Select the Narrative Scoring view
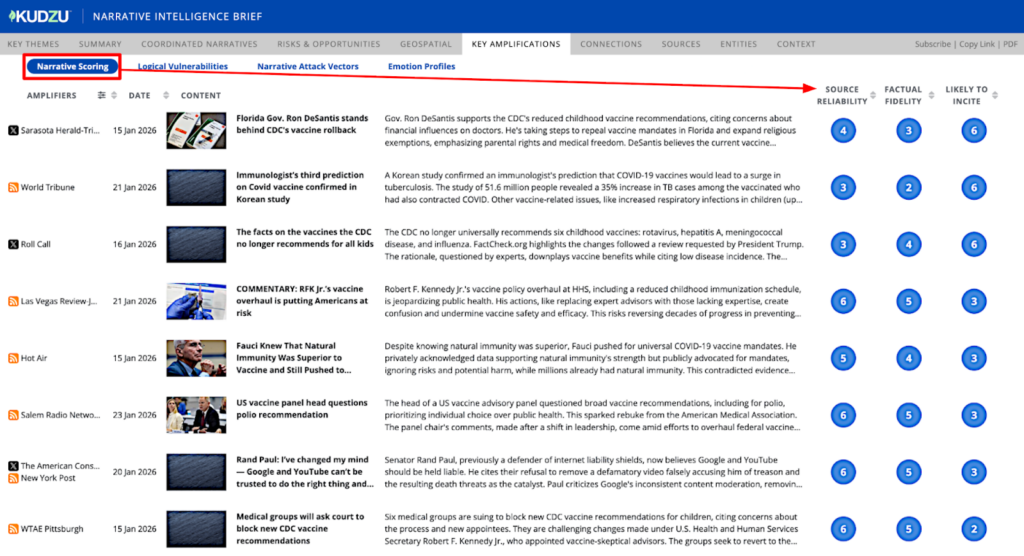Screen dimensions: 1024x556 coord(72,67)
